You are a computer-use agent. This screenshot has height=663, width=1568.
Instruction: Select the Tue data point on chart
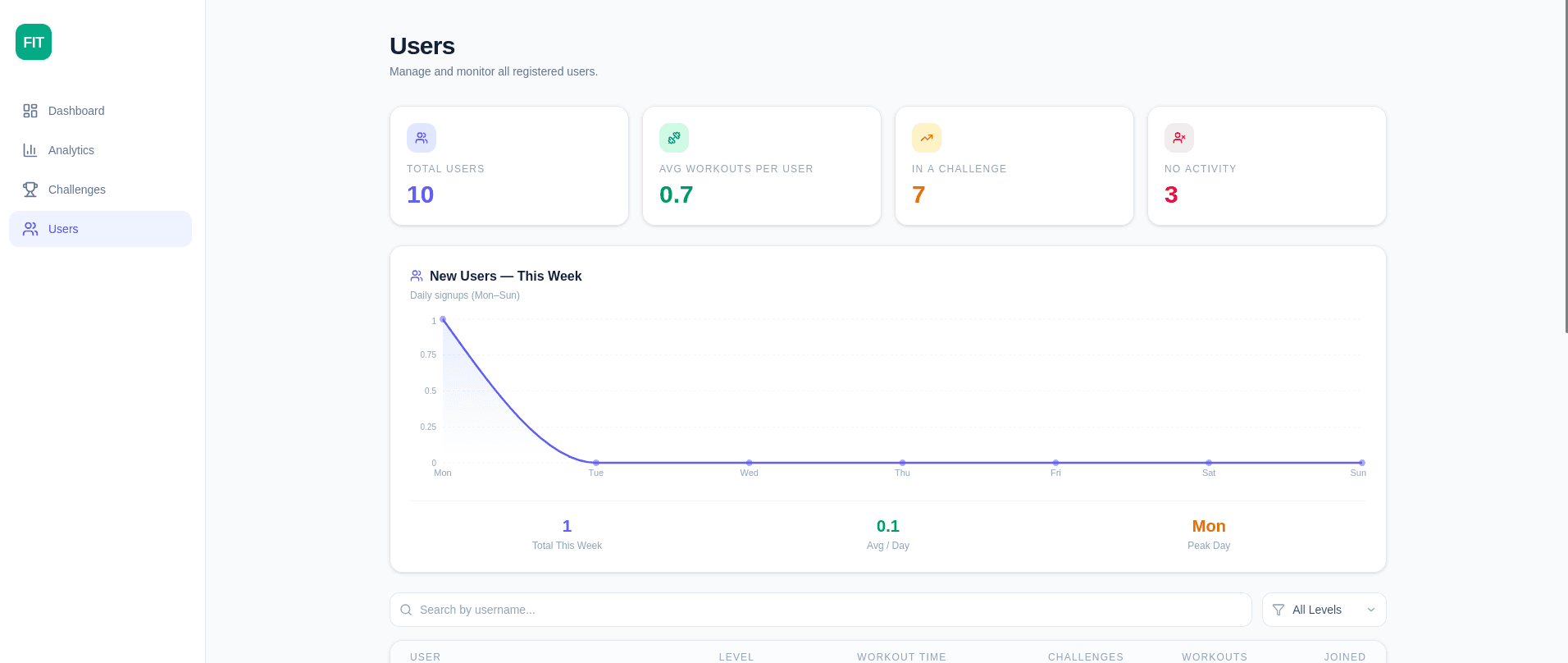596,463
